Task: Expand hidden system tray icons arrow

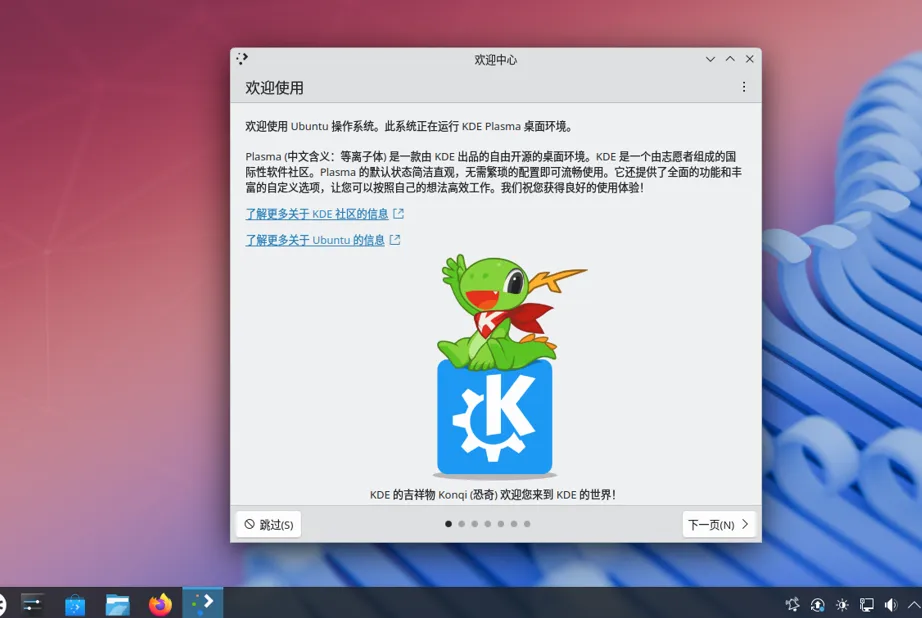Action: pos(914,604)
